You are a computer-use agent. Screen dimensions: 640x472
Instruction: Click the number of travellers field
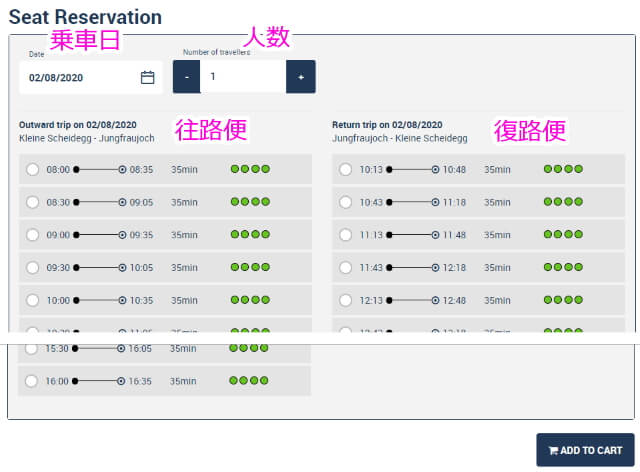pos(243,77)
